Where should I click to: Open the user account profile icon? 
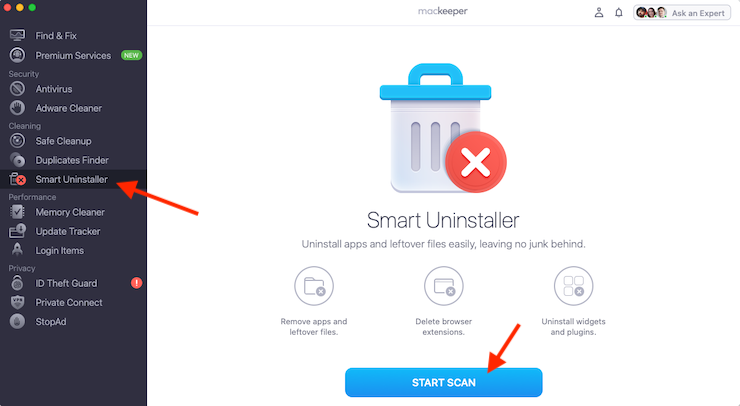tap(598, 13)
